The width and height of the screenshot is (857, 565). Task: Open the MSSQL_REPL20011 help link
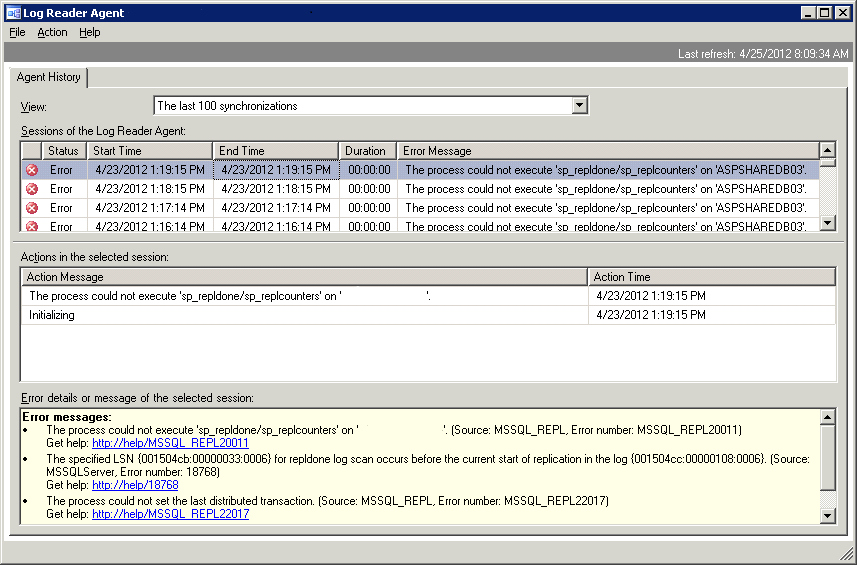click(170, 443)
